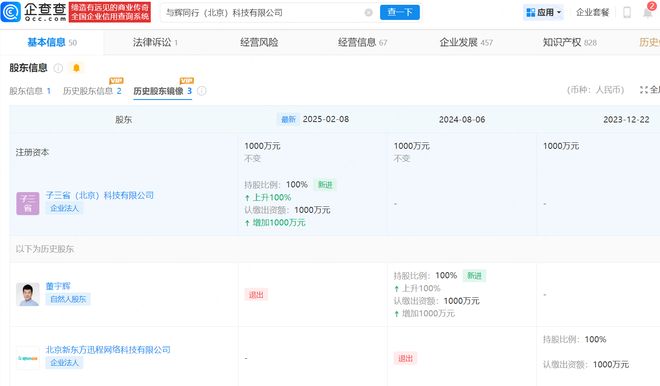Click 新进 tag in 董宇辉 row
This screenshot has height=386, width=660.
(x=474, y=276)
